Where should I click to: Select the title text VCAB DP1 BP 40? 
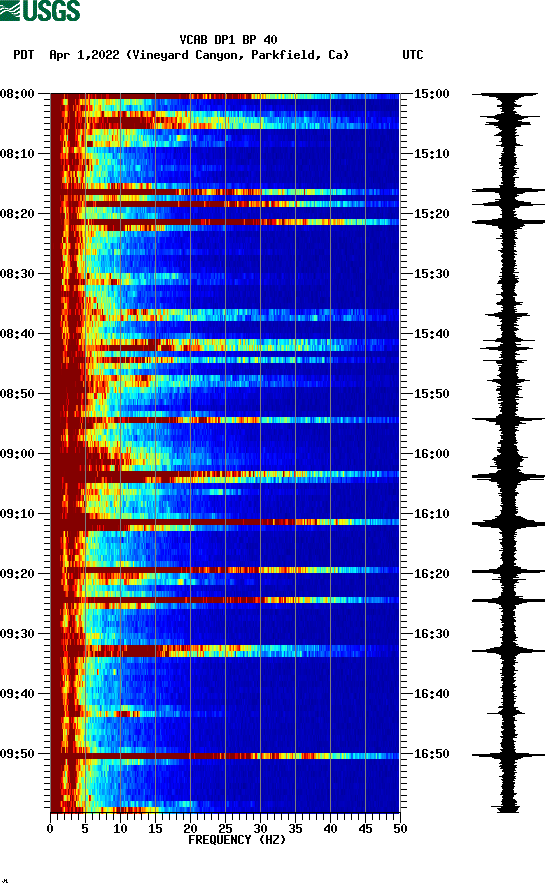[228, 40]
